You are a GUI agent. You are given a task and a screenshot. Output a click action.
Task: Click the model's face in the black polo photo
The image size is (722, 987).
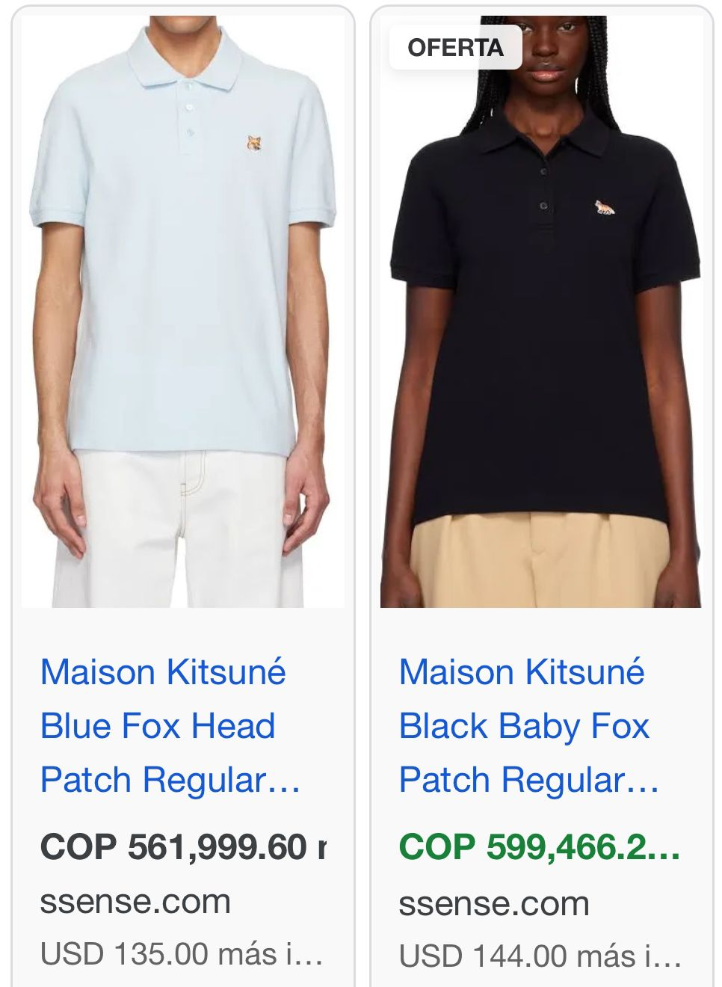pyautogui.click(x=545, y=54)
